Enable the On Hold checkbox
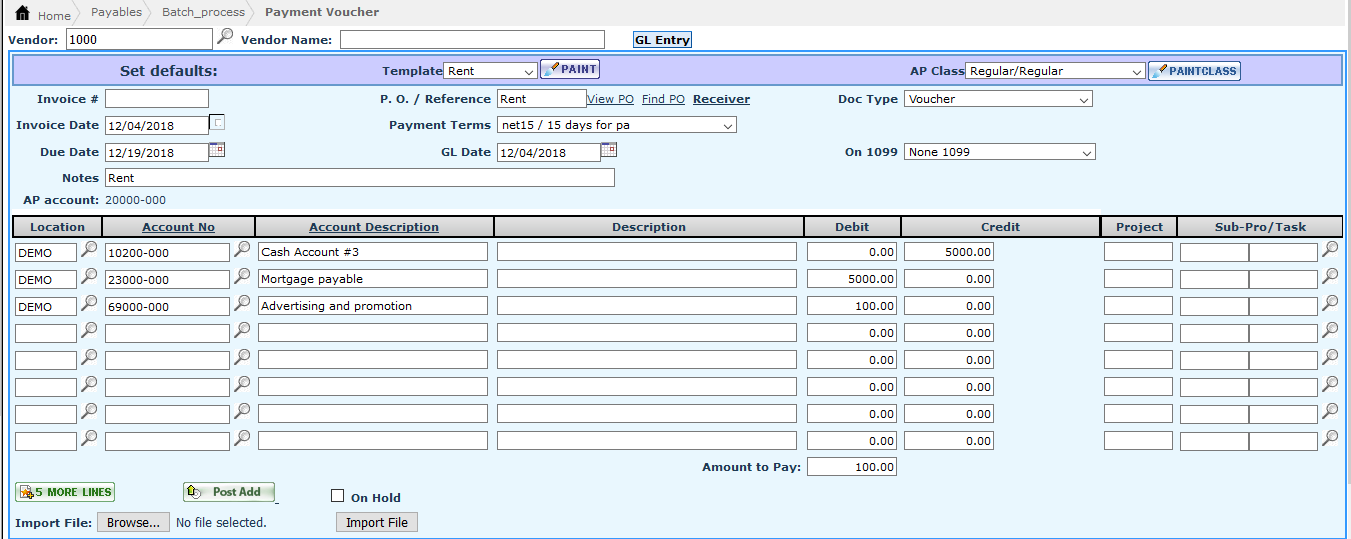This screenshot has width=1351, height=539. 338,496
